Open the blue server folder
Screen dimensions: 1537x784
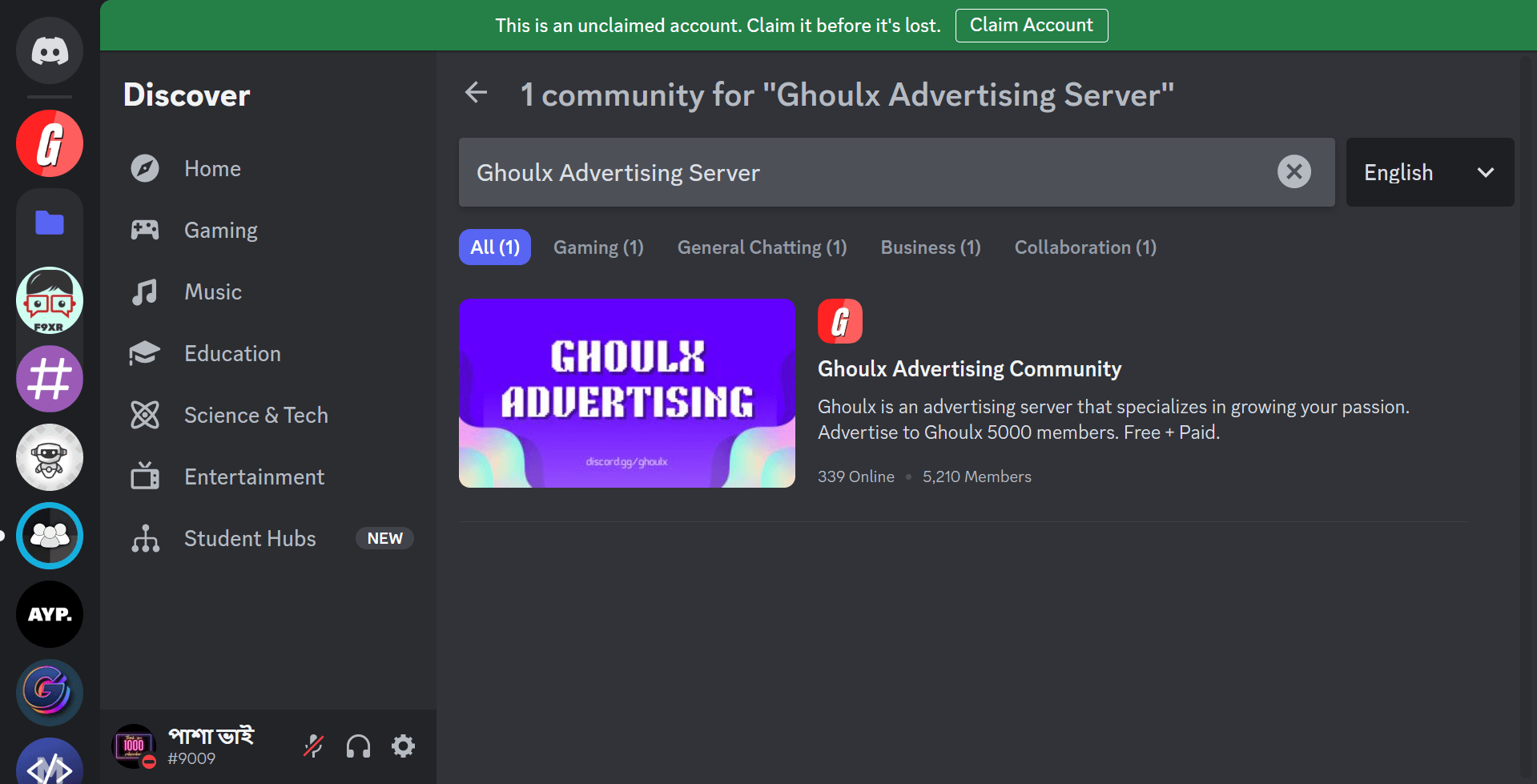click(x=50, y=223)
